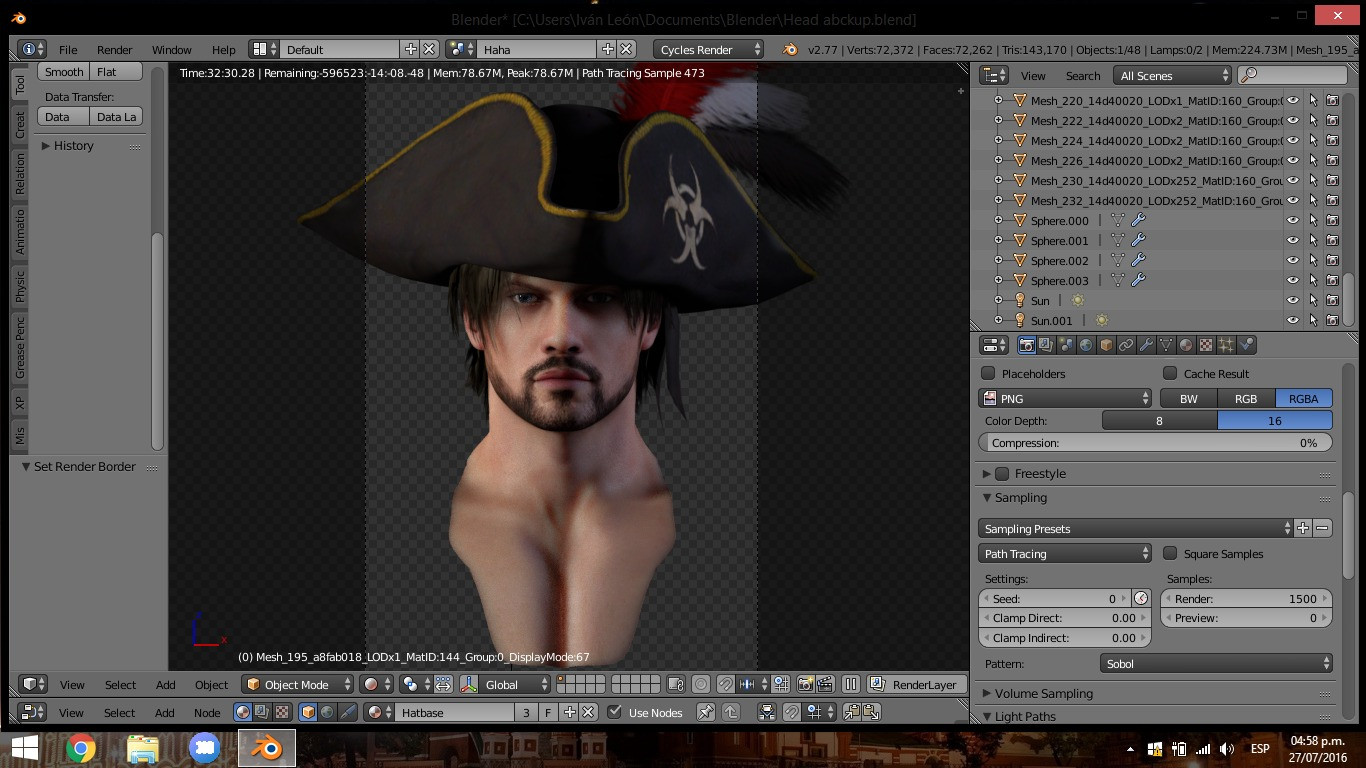
Task: Open the Physics properties tab
Action: (x=1246, y=345)
